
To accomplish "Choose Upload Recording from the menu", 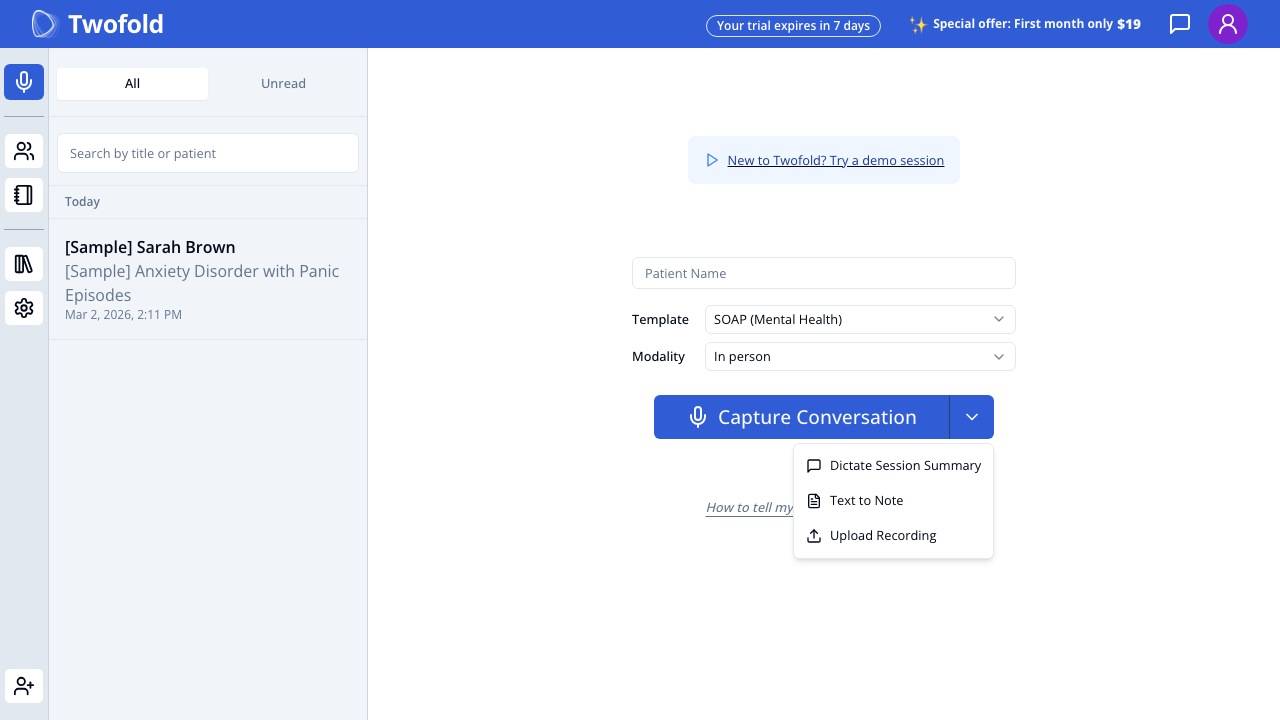I will pyautogui.click(x=882, y=536).
